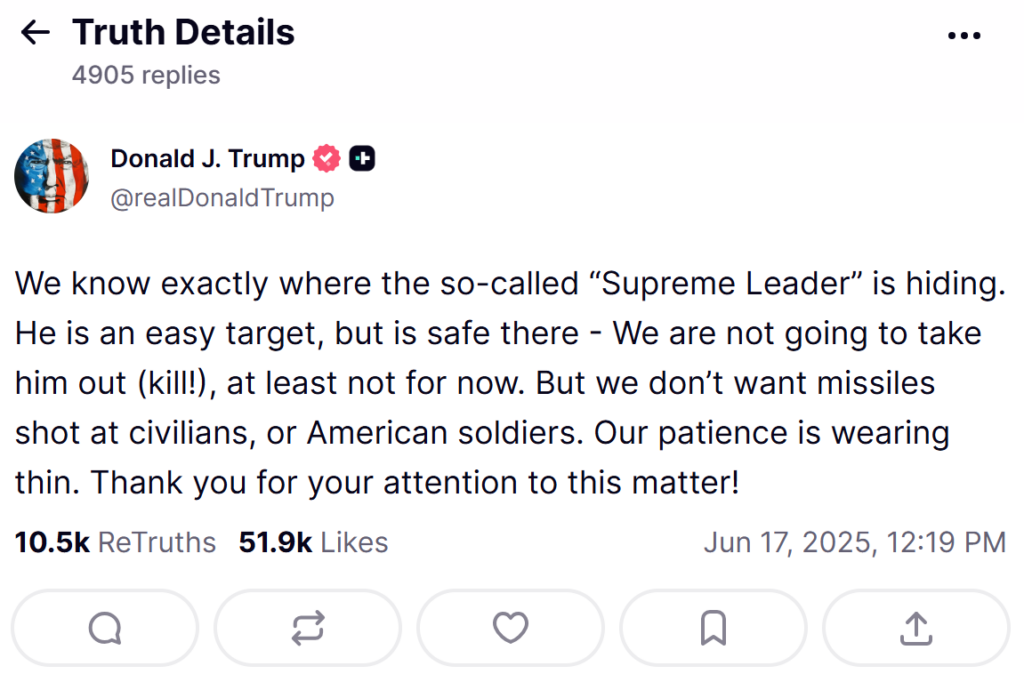1024x682 pixels.
Task: Bookmark this Truth post
Action: [713, 628]
